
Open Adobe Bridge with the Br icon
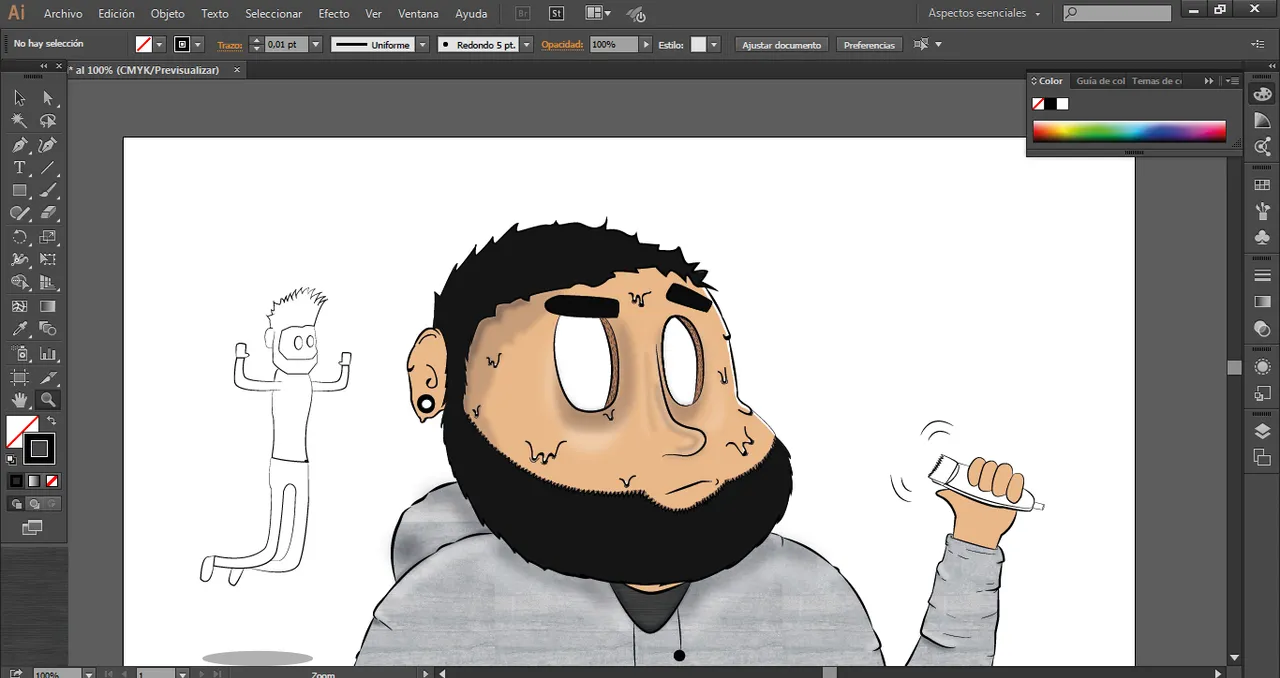point(523,14)
